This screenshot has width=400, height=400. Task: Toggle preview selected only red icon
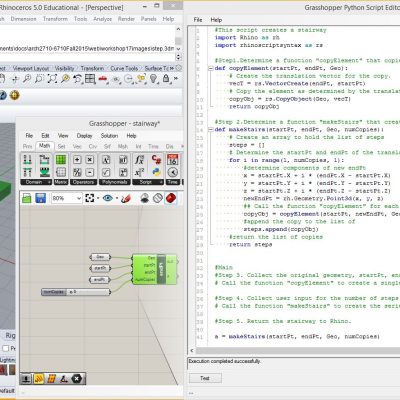click(171, 198)
